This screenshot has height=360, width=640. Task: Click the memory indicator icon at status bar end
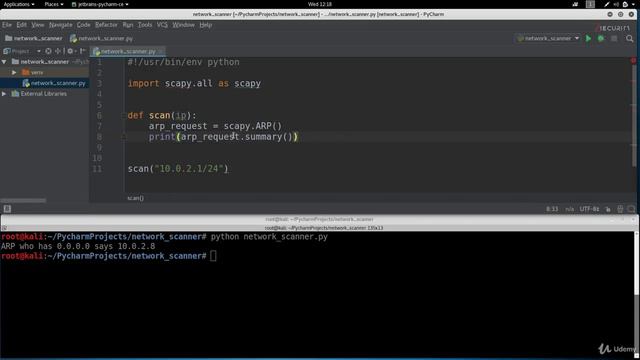pos(631,209)
